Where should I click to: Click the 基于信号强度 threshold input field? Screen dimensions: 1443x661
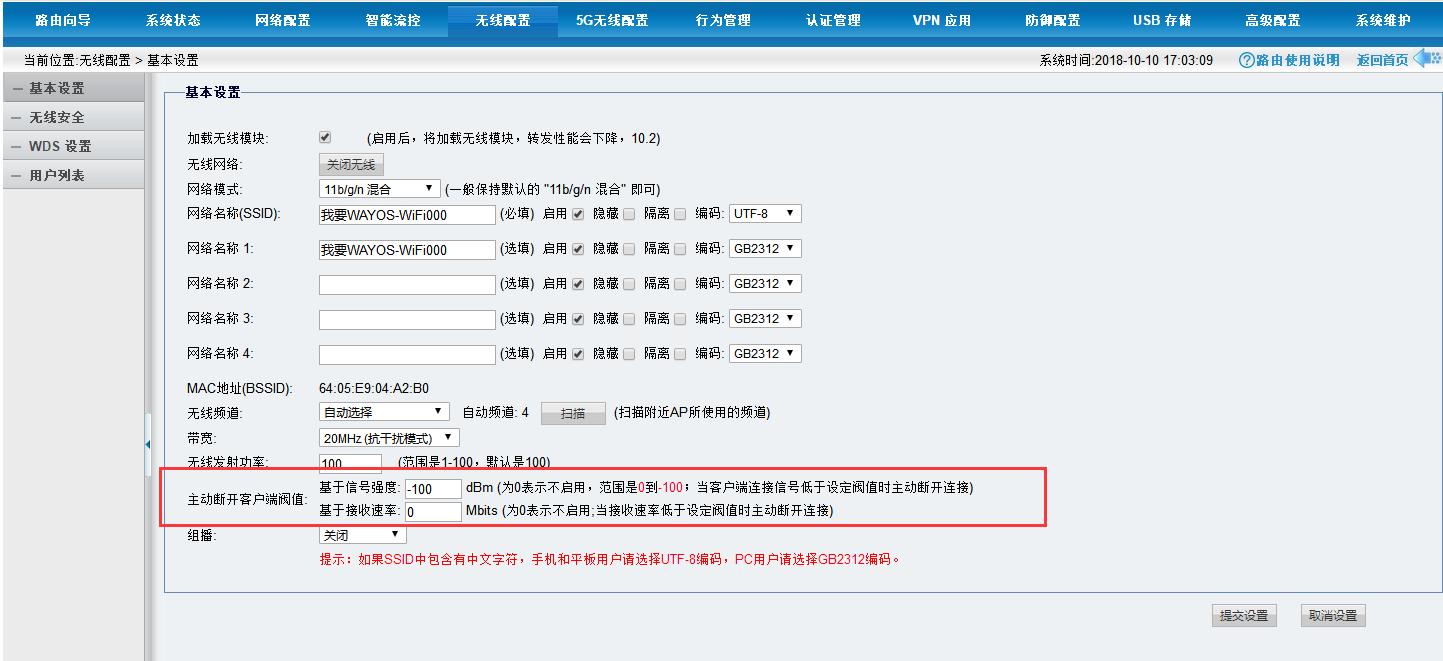coord(432,487)
